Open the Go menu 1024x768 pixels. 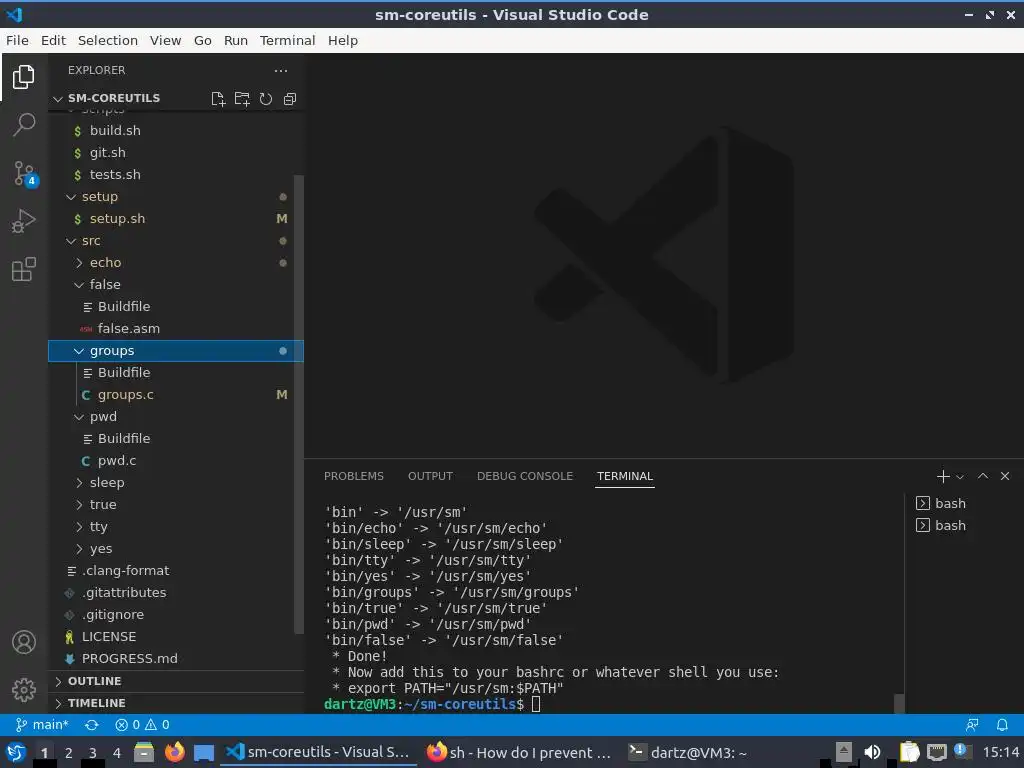202,40
